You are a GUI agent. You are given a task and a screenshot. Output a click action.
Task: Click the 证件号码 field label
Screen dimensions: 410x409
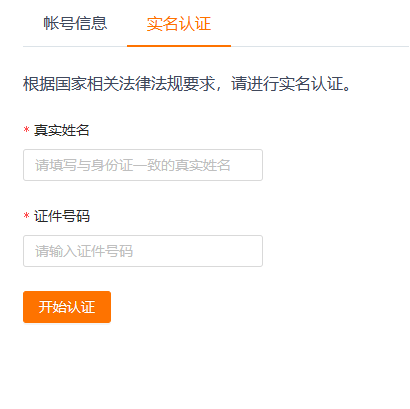click(62, 216)
